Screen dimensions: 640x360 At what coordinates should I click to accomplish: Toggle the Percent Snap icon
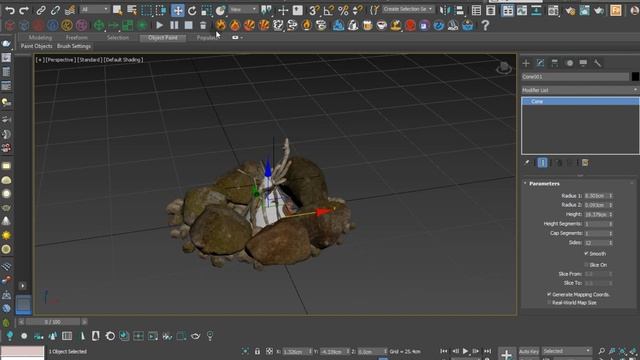point(343,10)
